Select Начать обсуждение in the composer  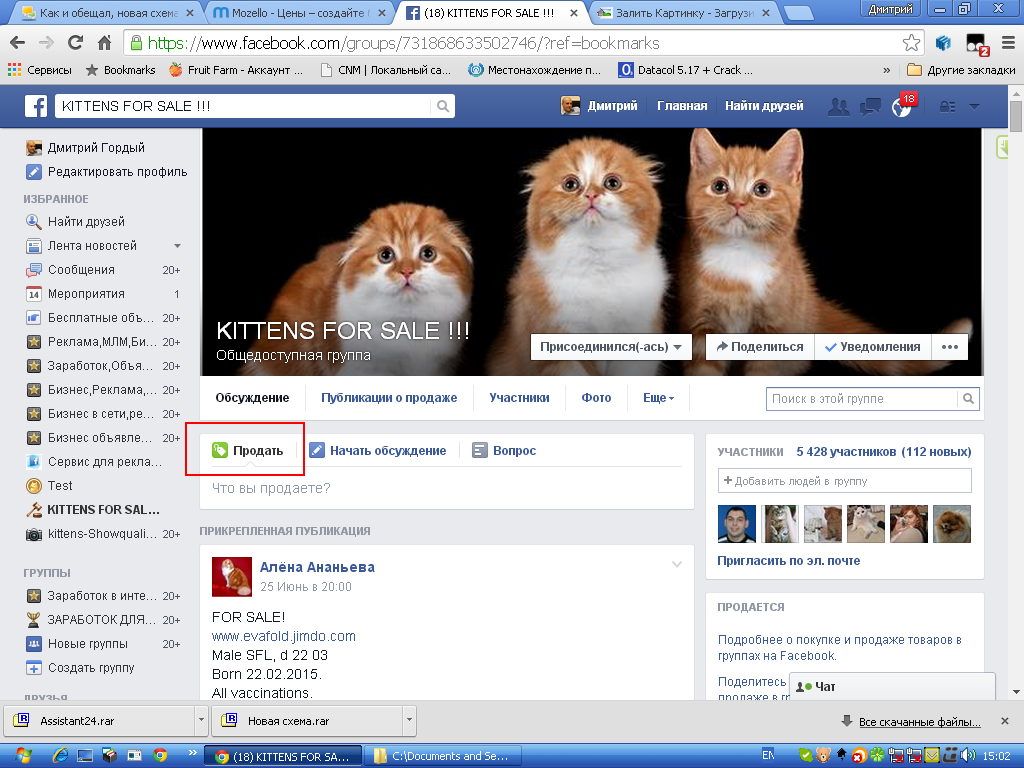pos(378,451)
